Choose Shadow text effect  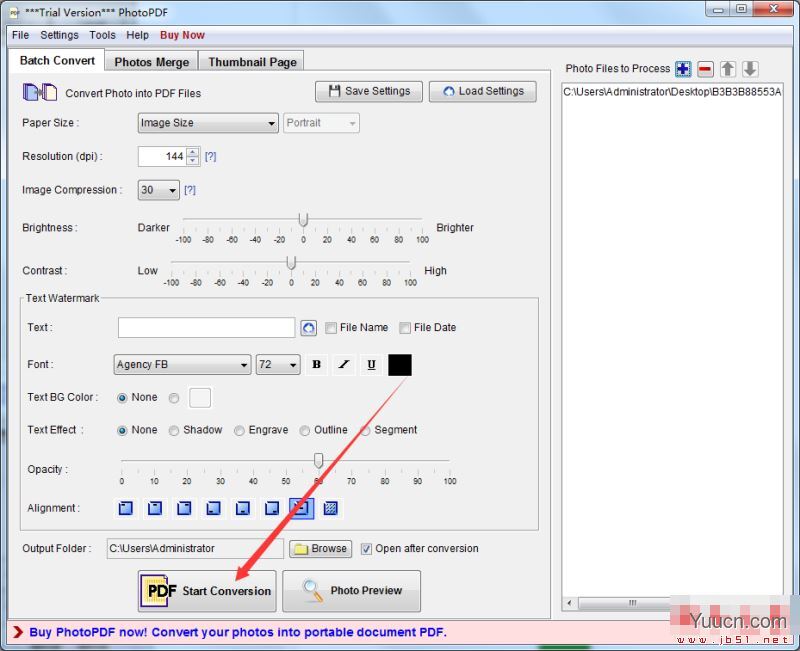[173, 431]
